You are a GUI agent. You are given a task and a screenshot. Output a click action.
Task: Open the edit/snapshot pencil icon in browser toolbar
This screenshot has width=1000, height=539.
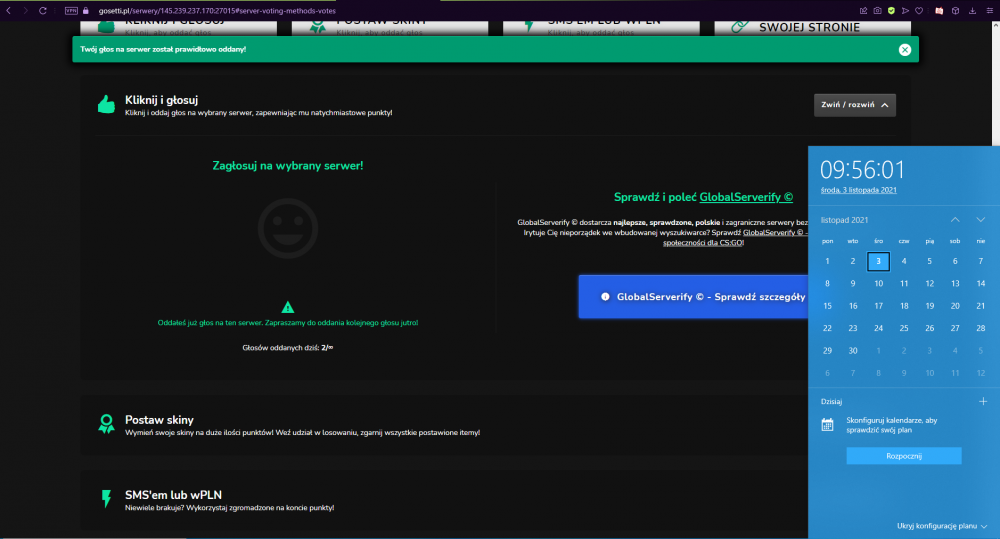(x=864, y=10)
